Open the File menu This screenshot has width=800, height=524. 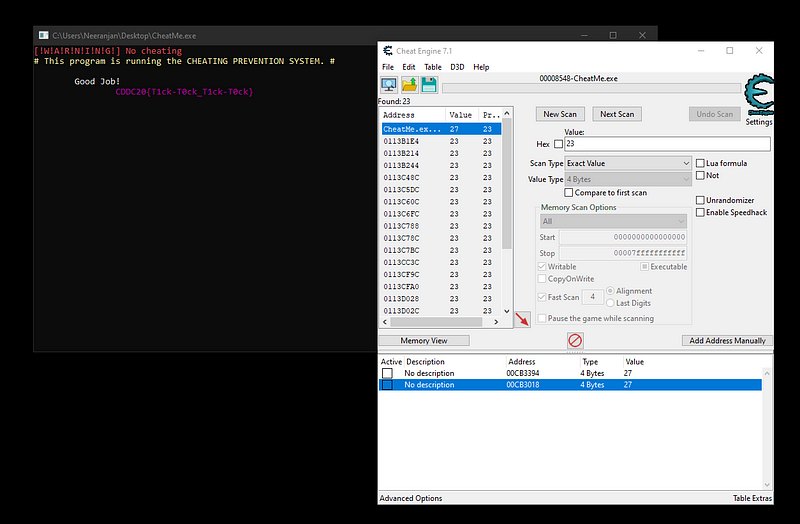388,67
